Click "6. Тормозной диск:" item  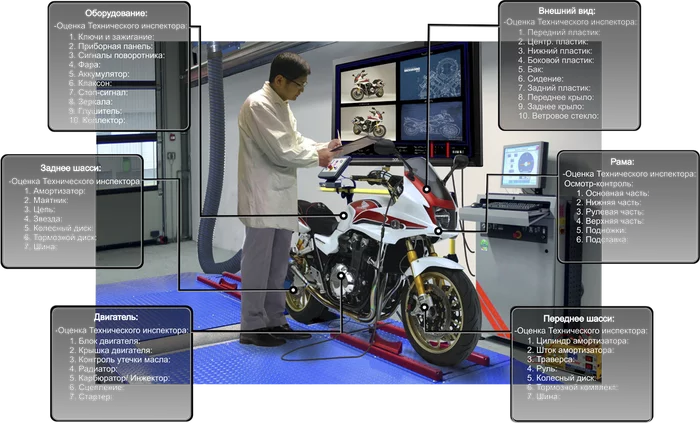(x=60, y=237)
